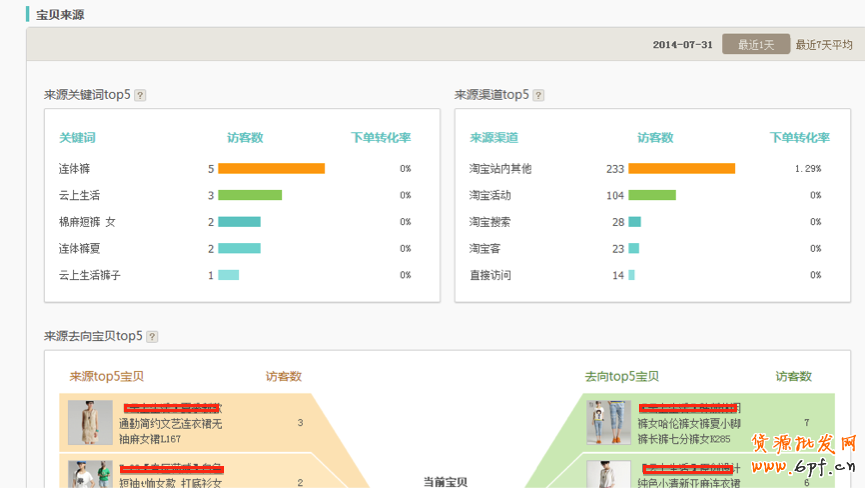
Task: Select the 最近1天 tab
Action: 756,45
